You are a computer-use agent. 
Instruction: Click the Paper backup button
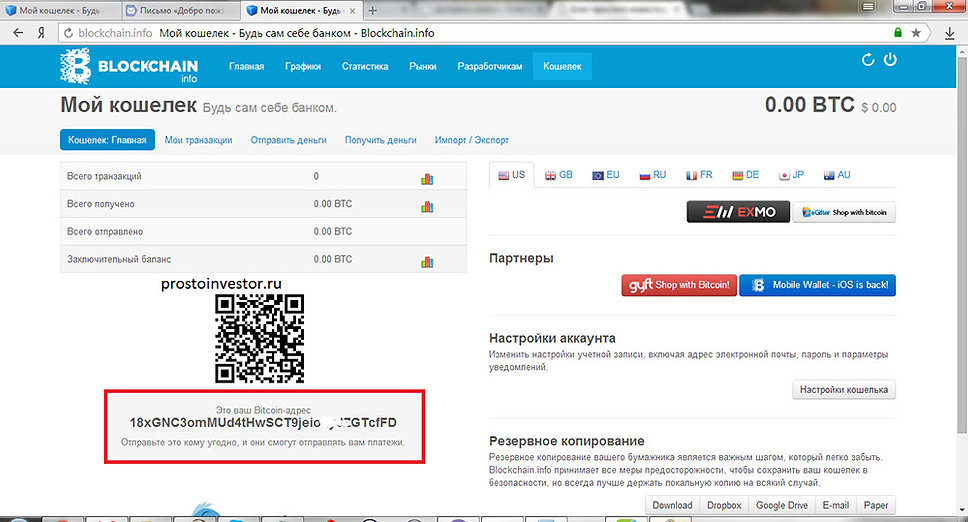(x=876, y=505)
